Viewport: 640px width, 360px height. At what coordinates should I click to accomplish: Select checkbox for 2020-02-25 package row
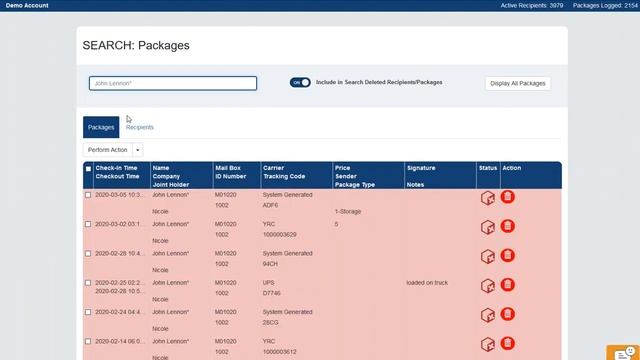click(x=88, y=283)
